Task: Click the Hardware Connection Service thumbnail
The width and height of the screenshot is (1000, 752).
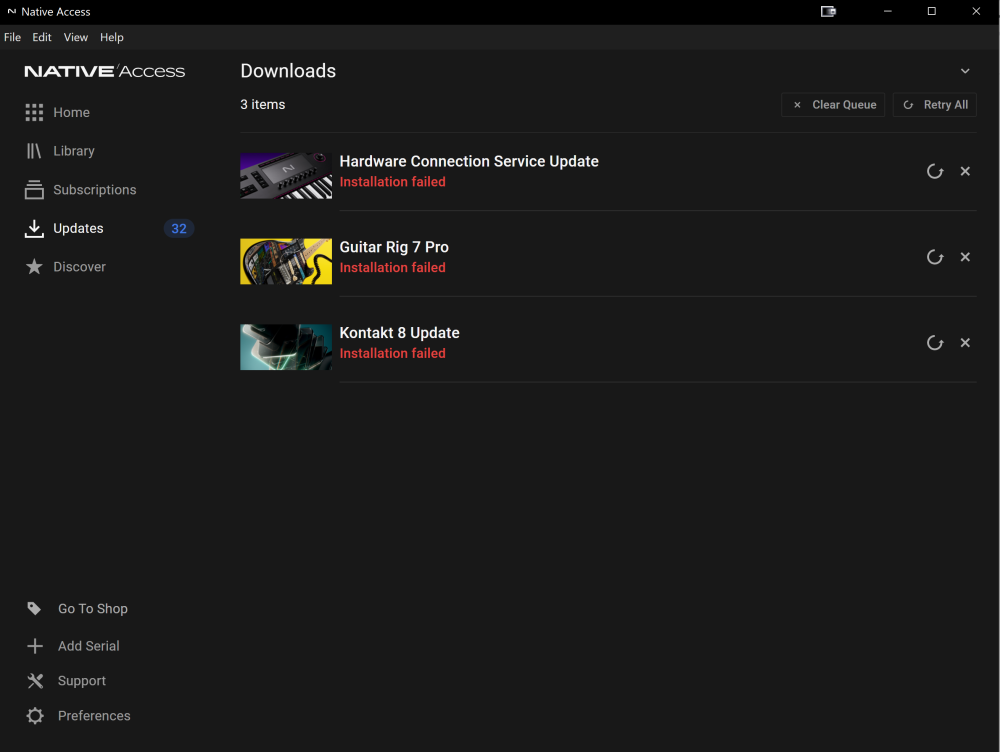Action: click(x=286, y=175)
